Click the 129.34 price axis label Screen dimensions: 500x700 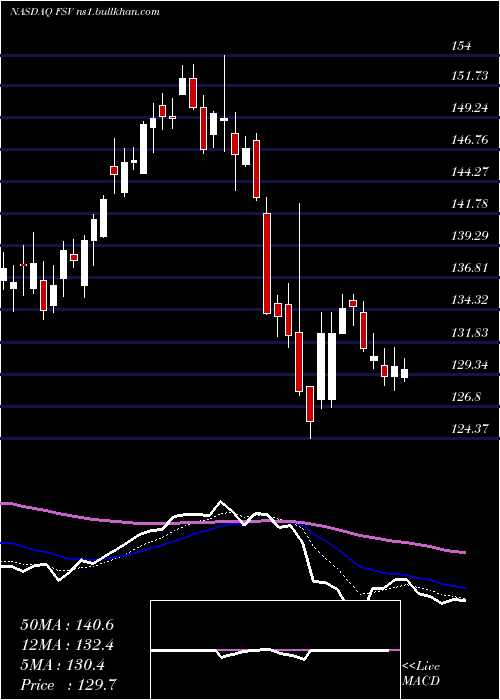(x=470, y=365)
